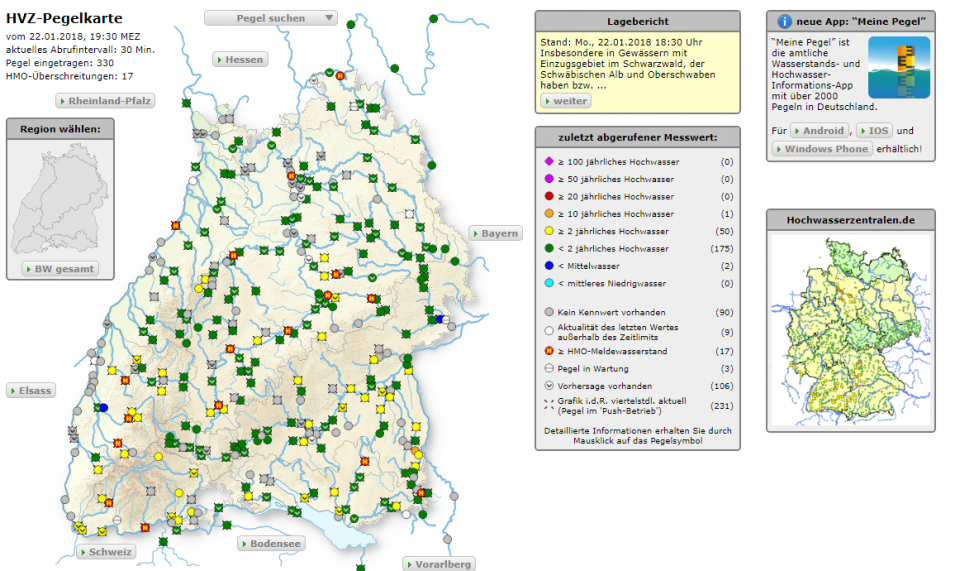Click the orange 10-year flood legend swatch
The height and width of the screenshot is (571, 960).
point(549,214)
